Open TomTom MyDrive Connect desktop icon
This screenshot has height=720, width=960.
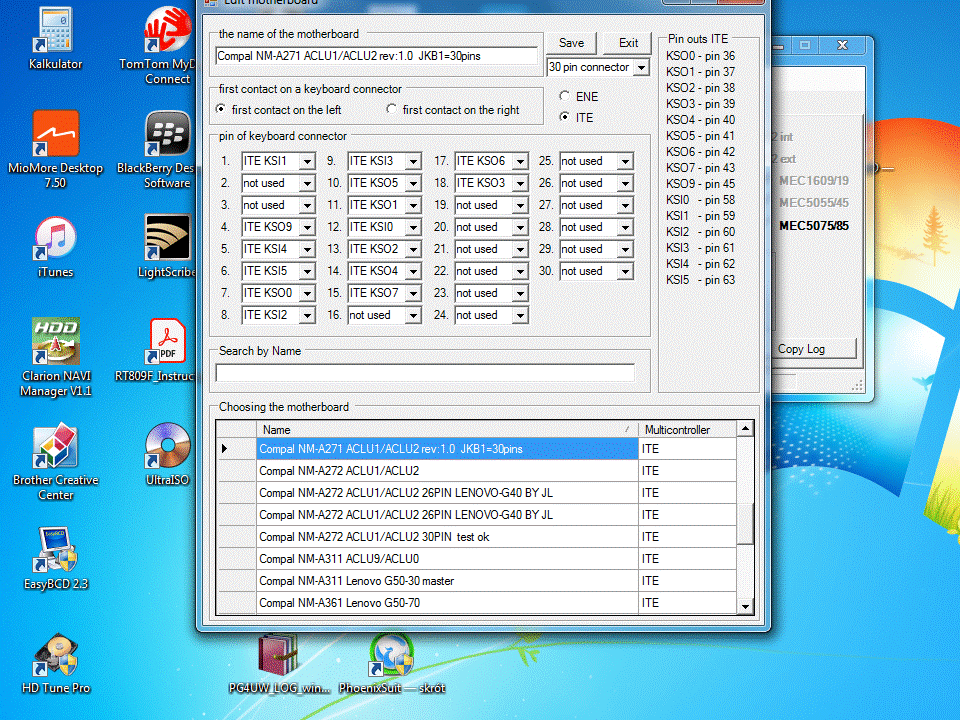pos(167,44)
